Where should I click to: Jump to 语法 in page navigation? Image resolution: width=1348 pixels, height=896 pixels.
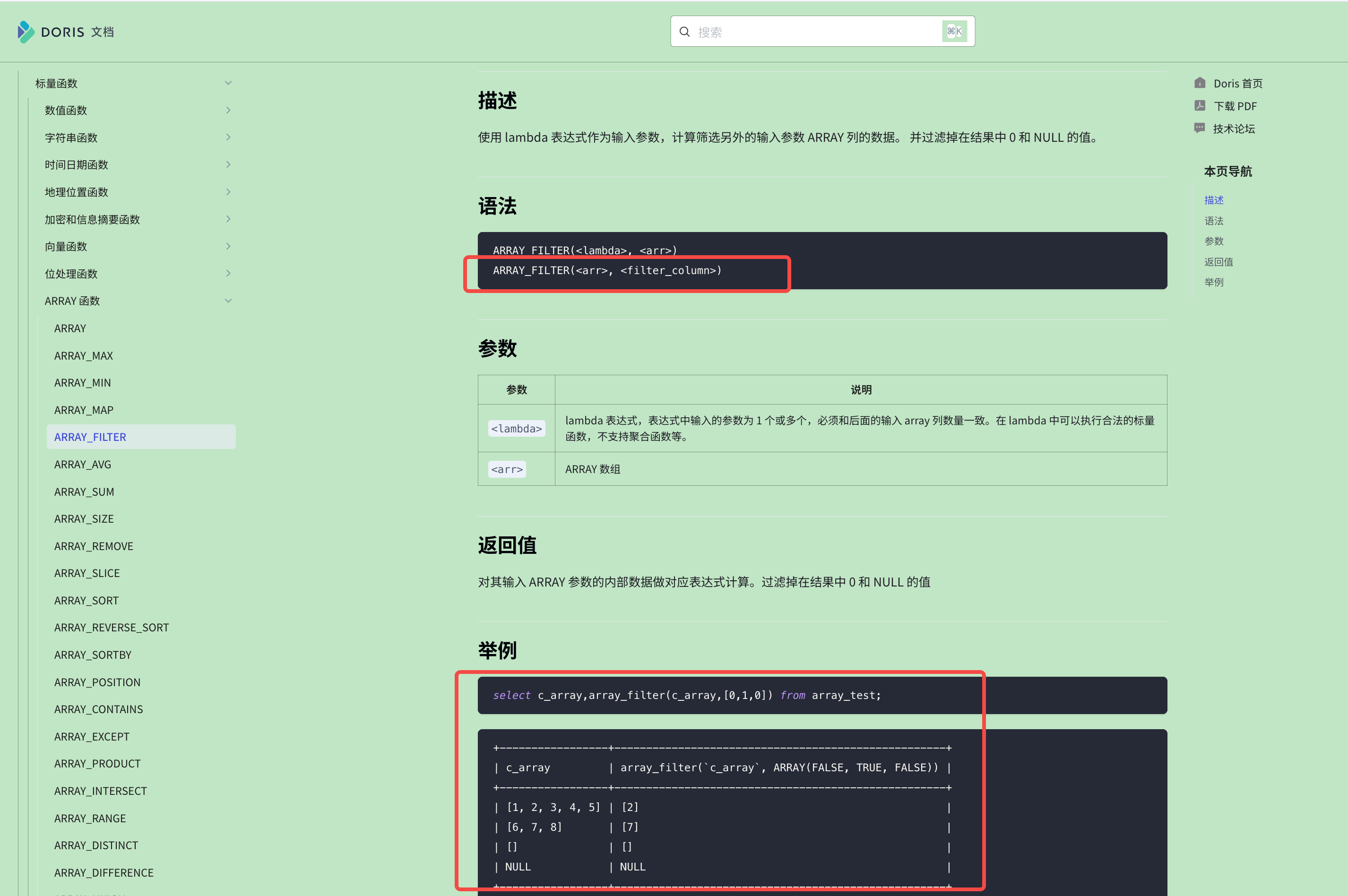1214,221
